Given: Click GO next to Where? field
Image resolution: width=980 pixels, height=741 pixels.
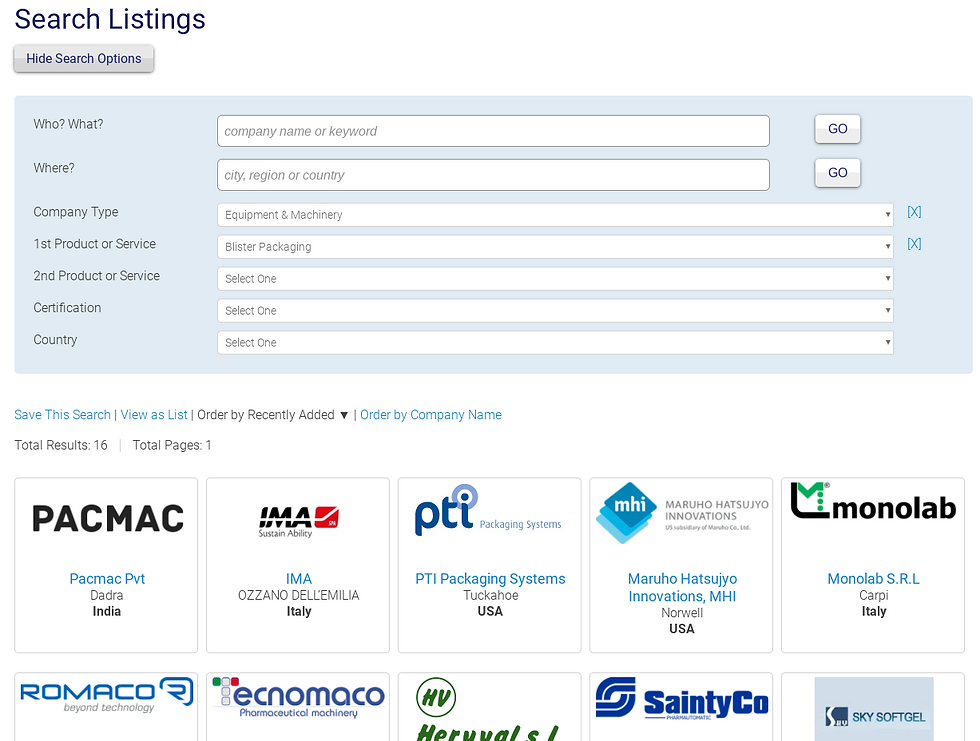Looking at the screenshot, I should (x=838, y=172).
